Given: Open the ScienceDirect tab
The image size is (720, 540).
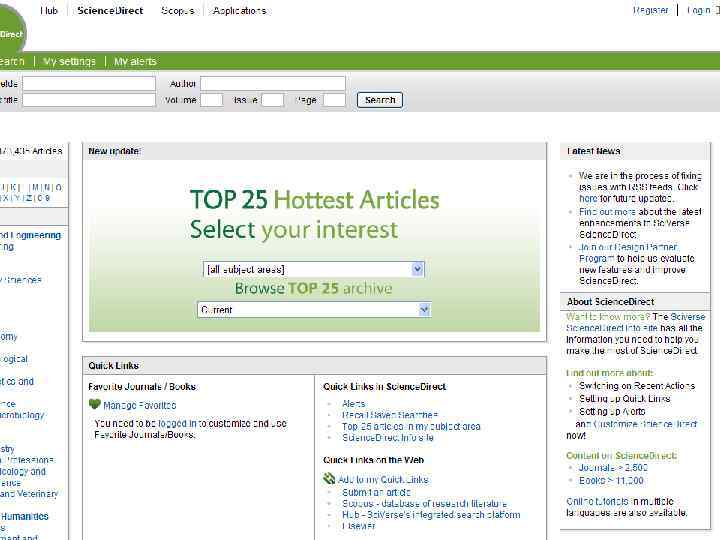Looking at the screenshot, I should (110, 11).
